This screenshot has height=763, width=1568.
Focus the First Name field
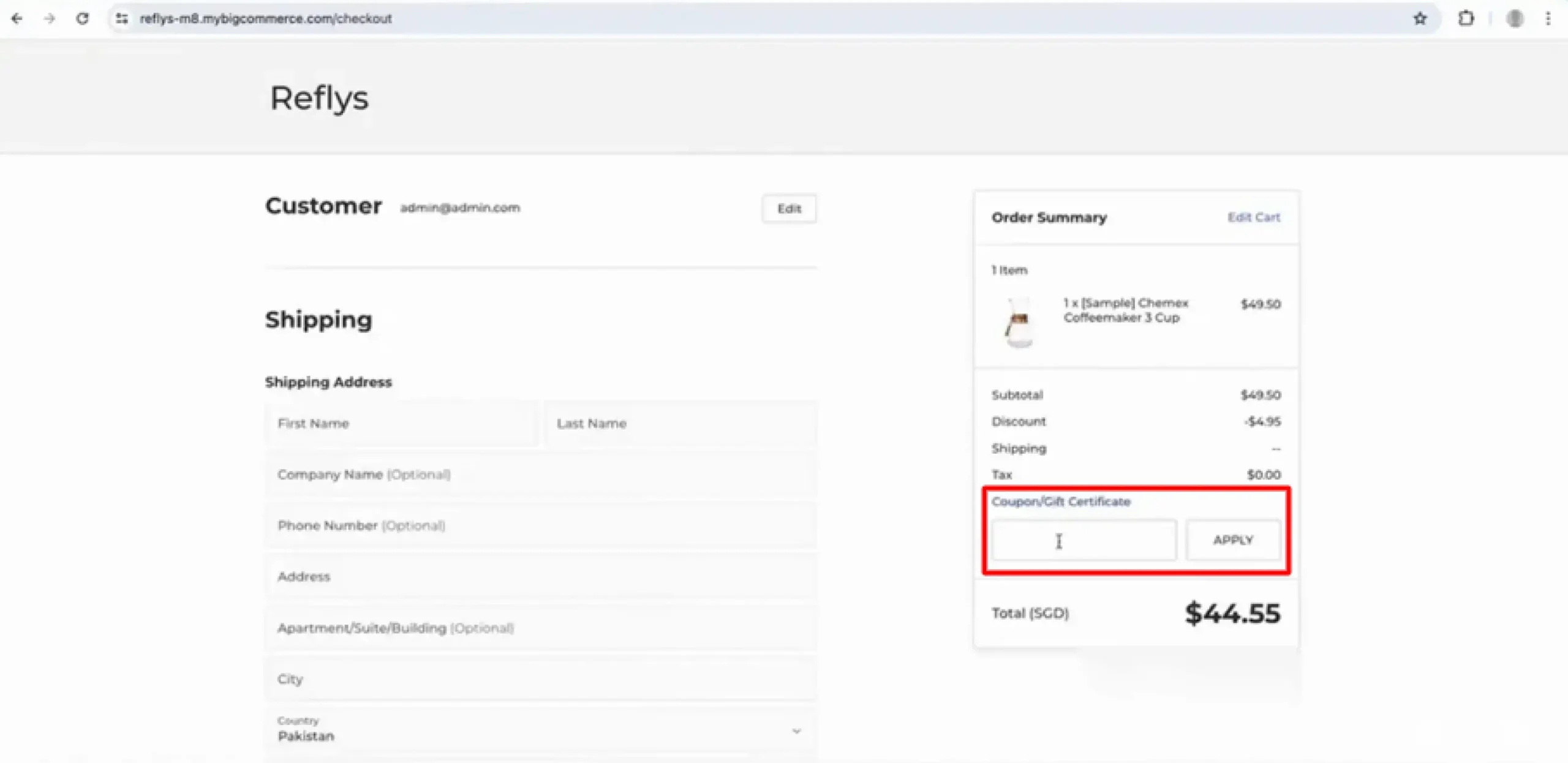click(x=401, y=424)
